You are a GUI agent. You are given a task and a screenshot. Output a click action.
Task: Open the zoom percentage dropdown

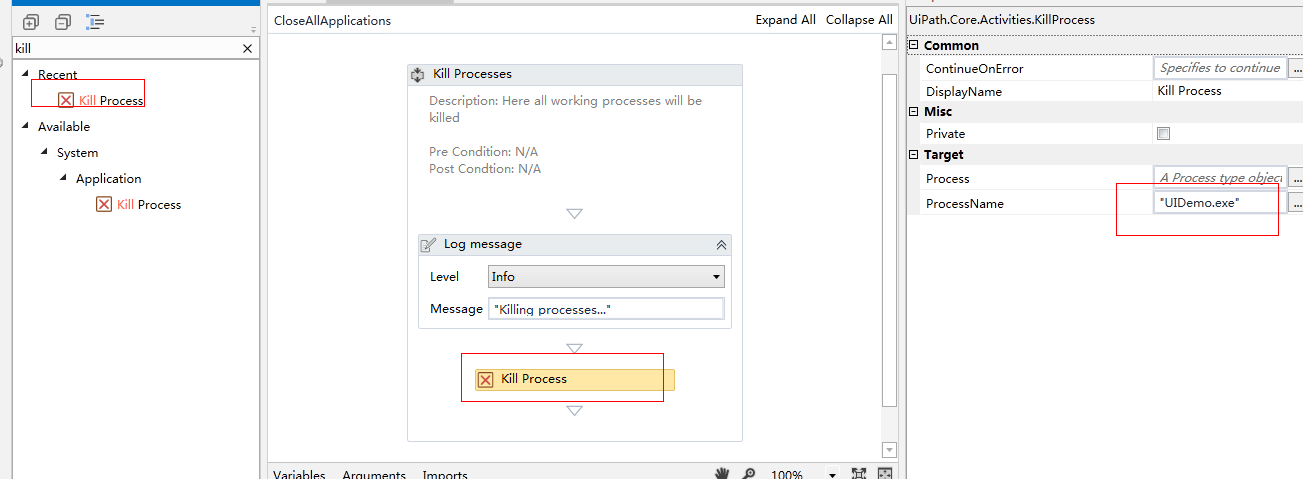tap(832, 474)
